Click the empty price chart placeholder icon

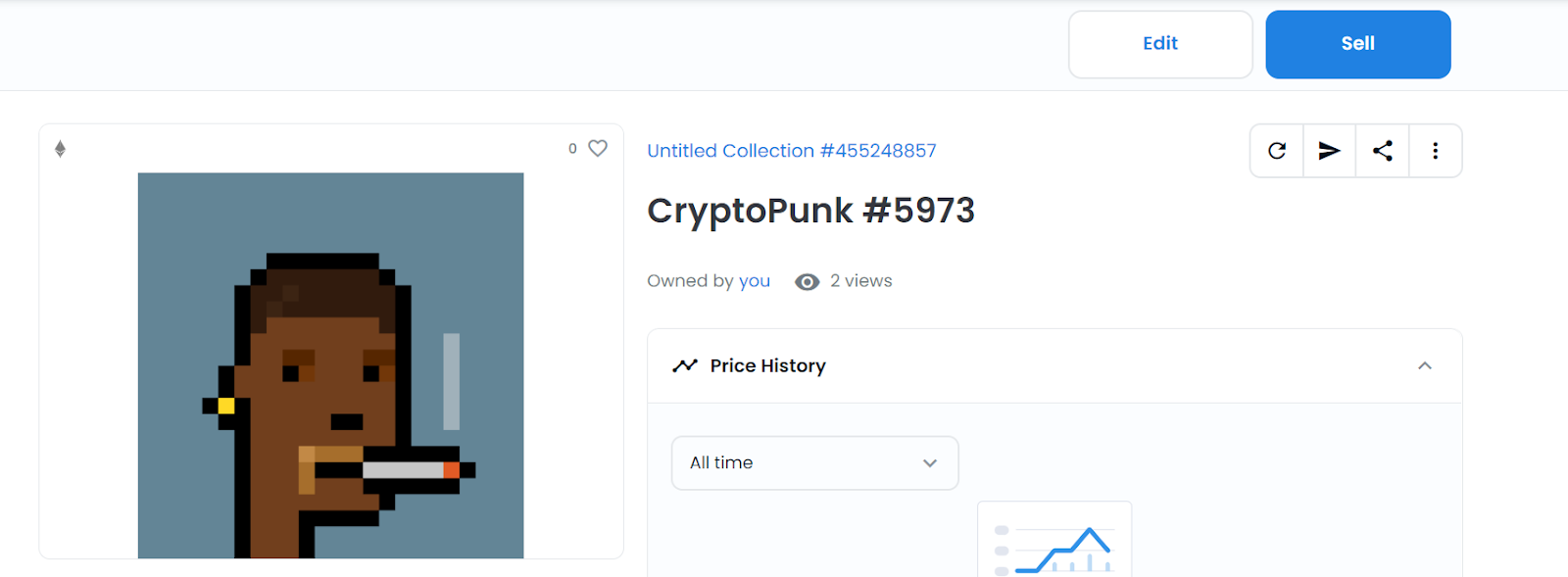click(1054, 539)
